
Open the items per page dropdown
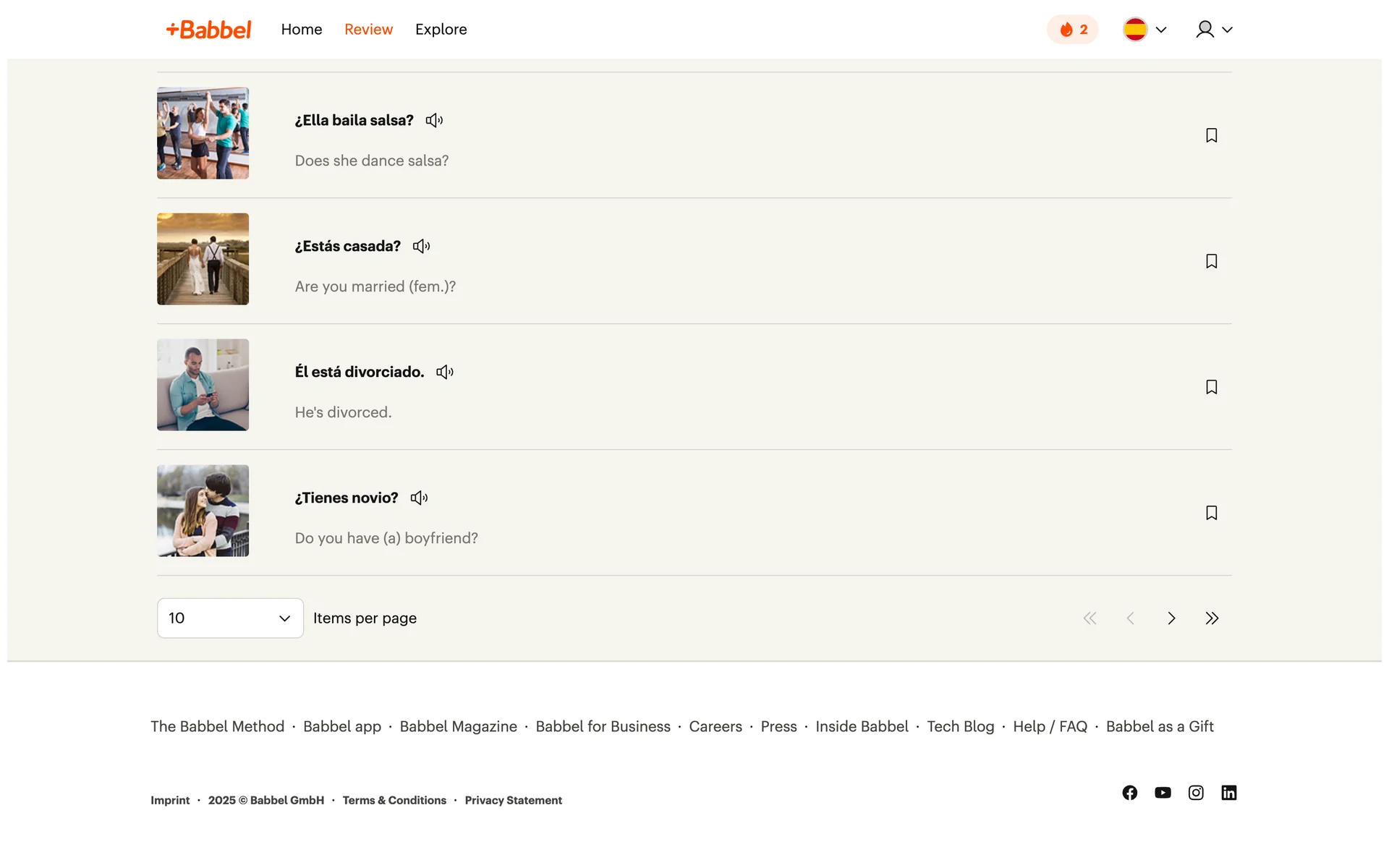230,618
